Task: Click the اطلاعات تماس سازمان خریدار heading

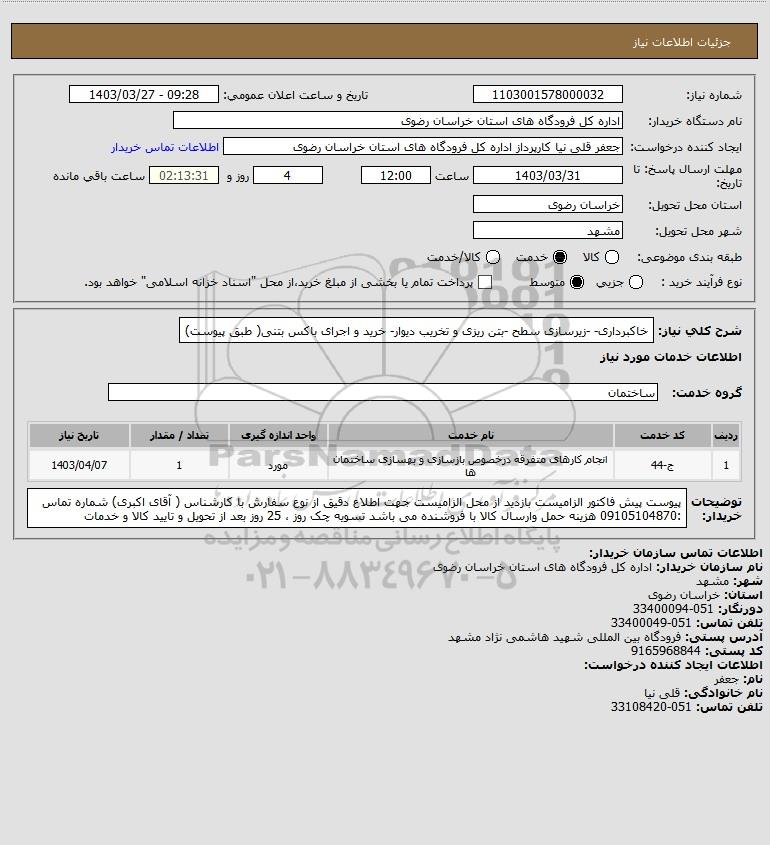Action: coord(675,553)
